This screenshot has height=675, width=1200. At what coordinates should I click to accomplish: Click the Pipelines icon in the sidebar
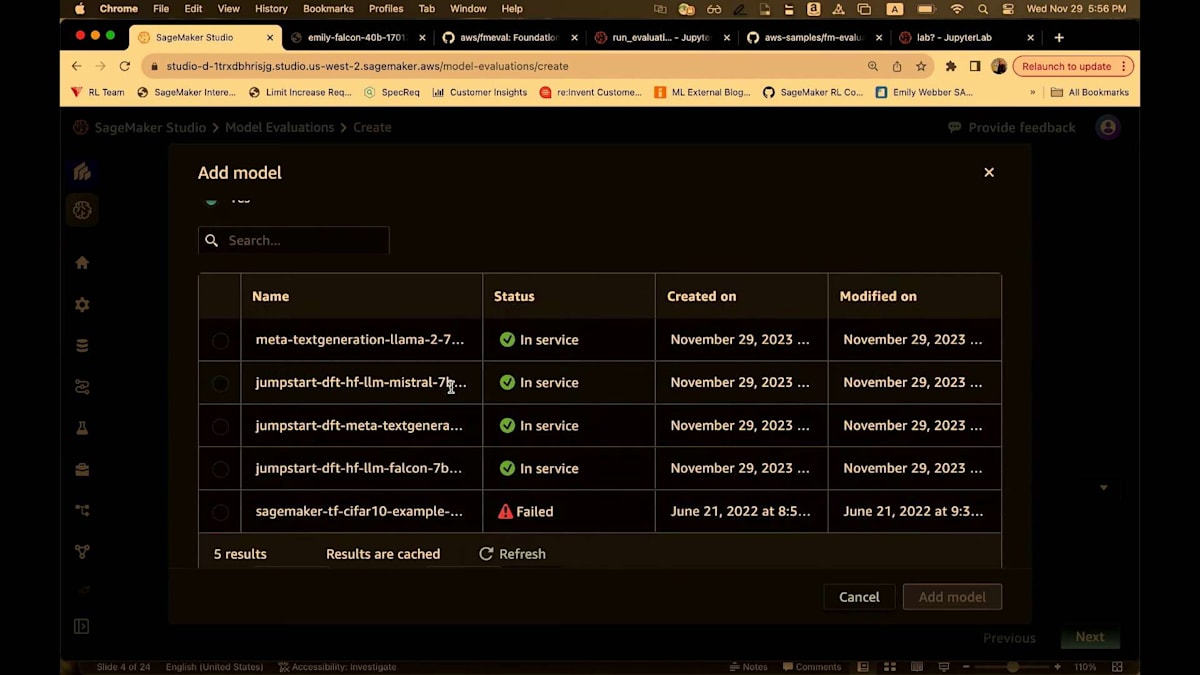point(82,510)
